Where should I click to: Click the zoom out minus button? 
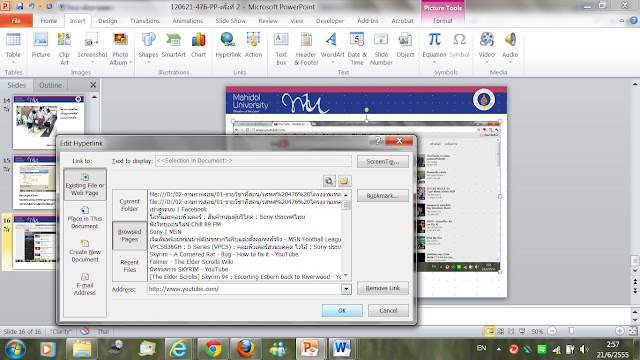tap(552, 331)
